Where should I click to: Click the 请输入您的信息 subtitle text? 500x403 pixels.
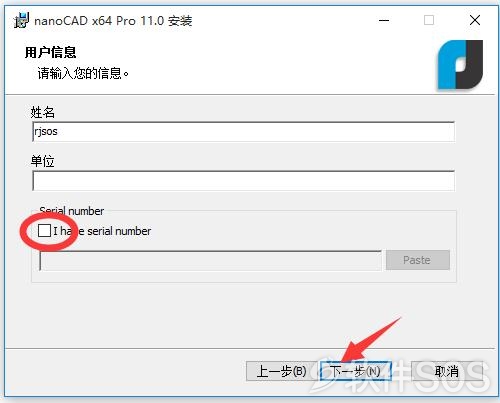click(83, 73)
